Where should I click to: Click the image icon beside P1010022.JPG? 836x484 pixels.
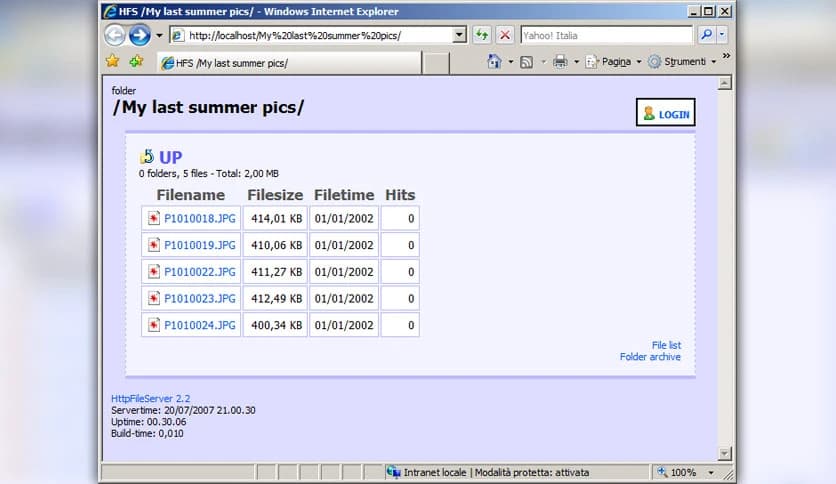(154, 271)
